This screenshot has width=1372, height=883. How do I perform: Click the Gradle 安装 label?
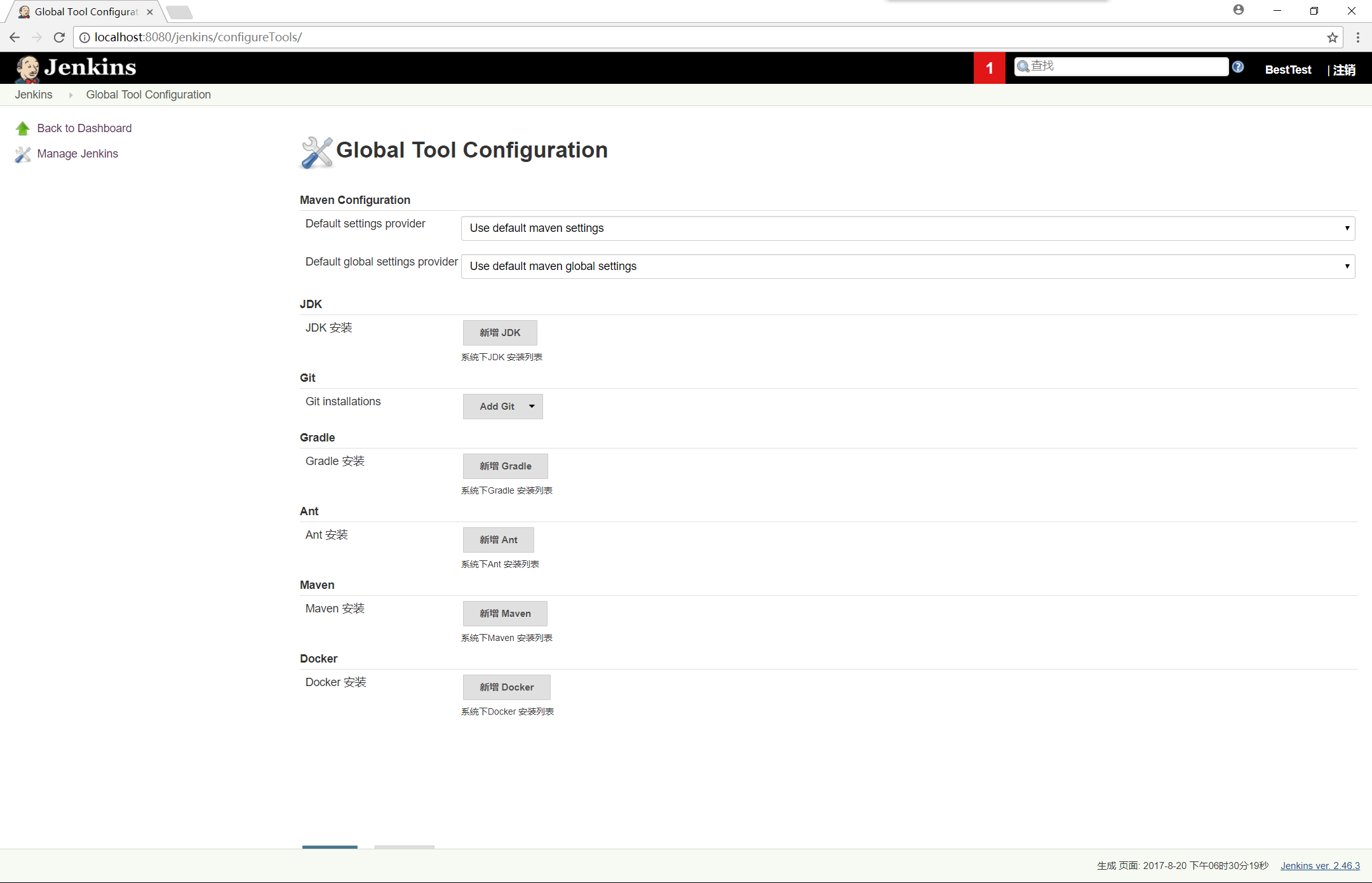(335, 461)
